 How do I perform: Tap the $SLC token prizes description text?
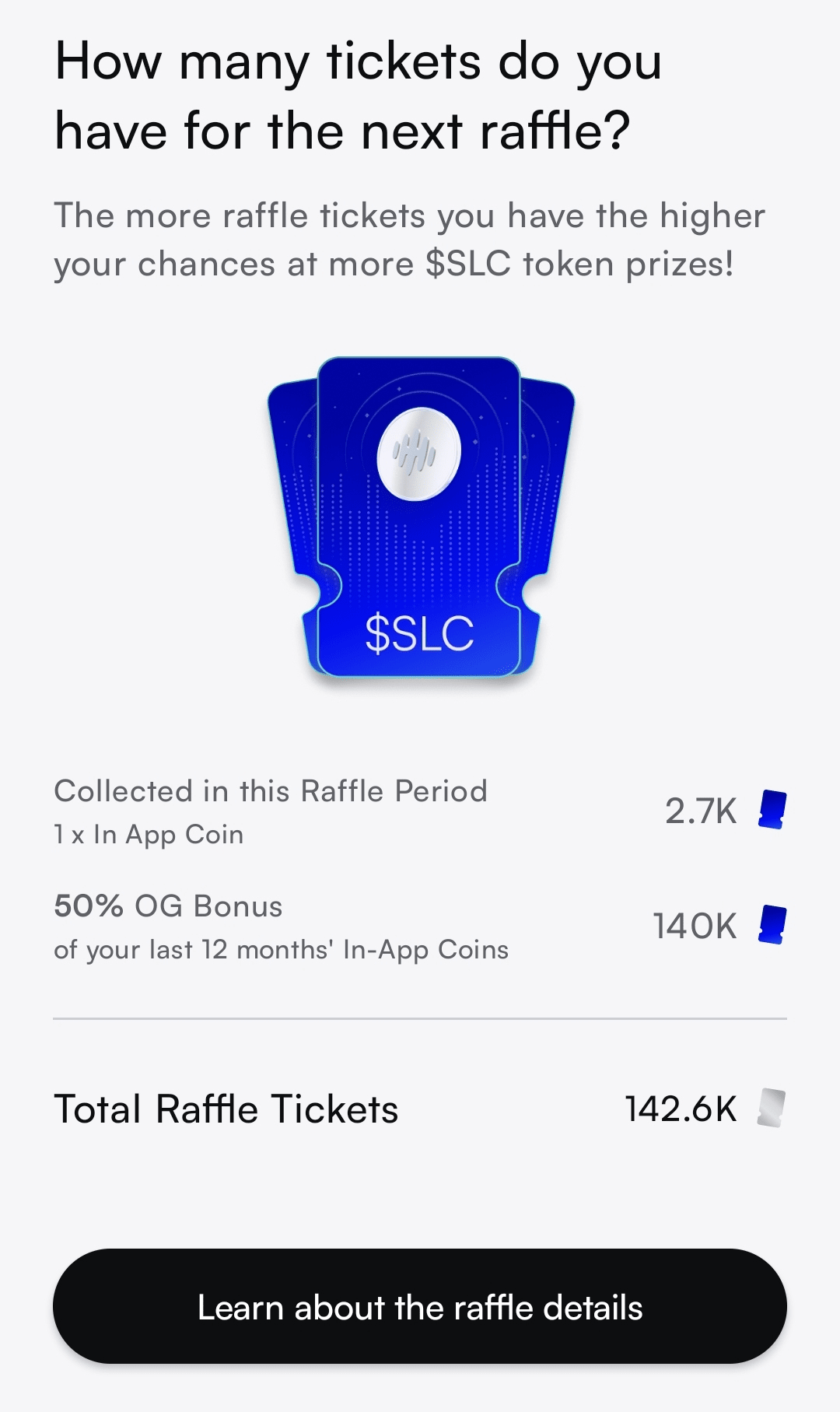tap(410, 240)
